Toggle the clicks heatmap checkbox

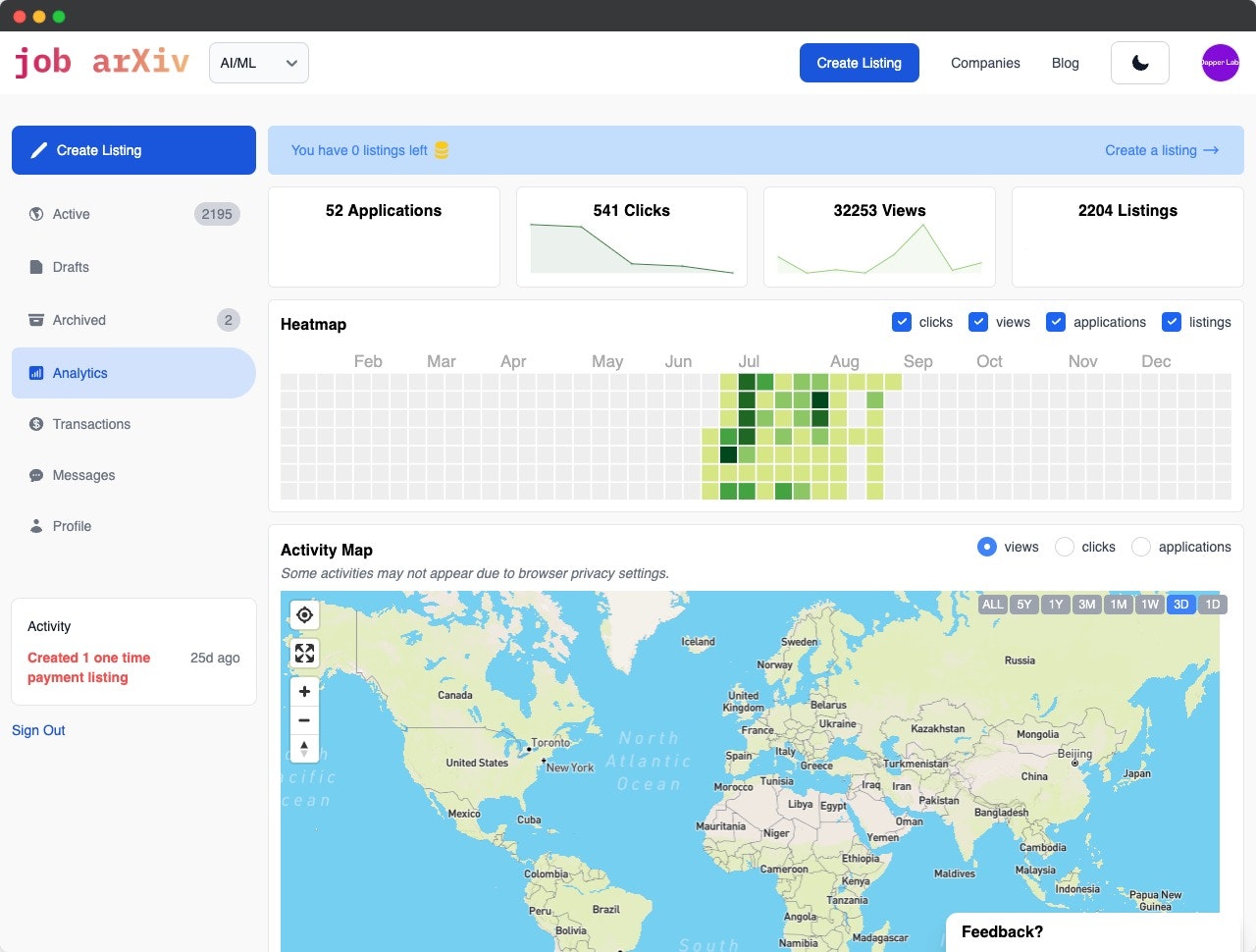click(902, 322)
